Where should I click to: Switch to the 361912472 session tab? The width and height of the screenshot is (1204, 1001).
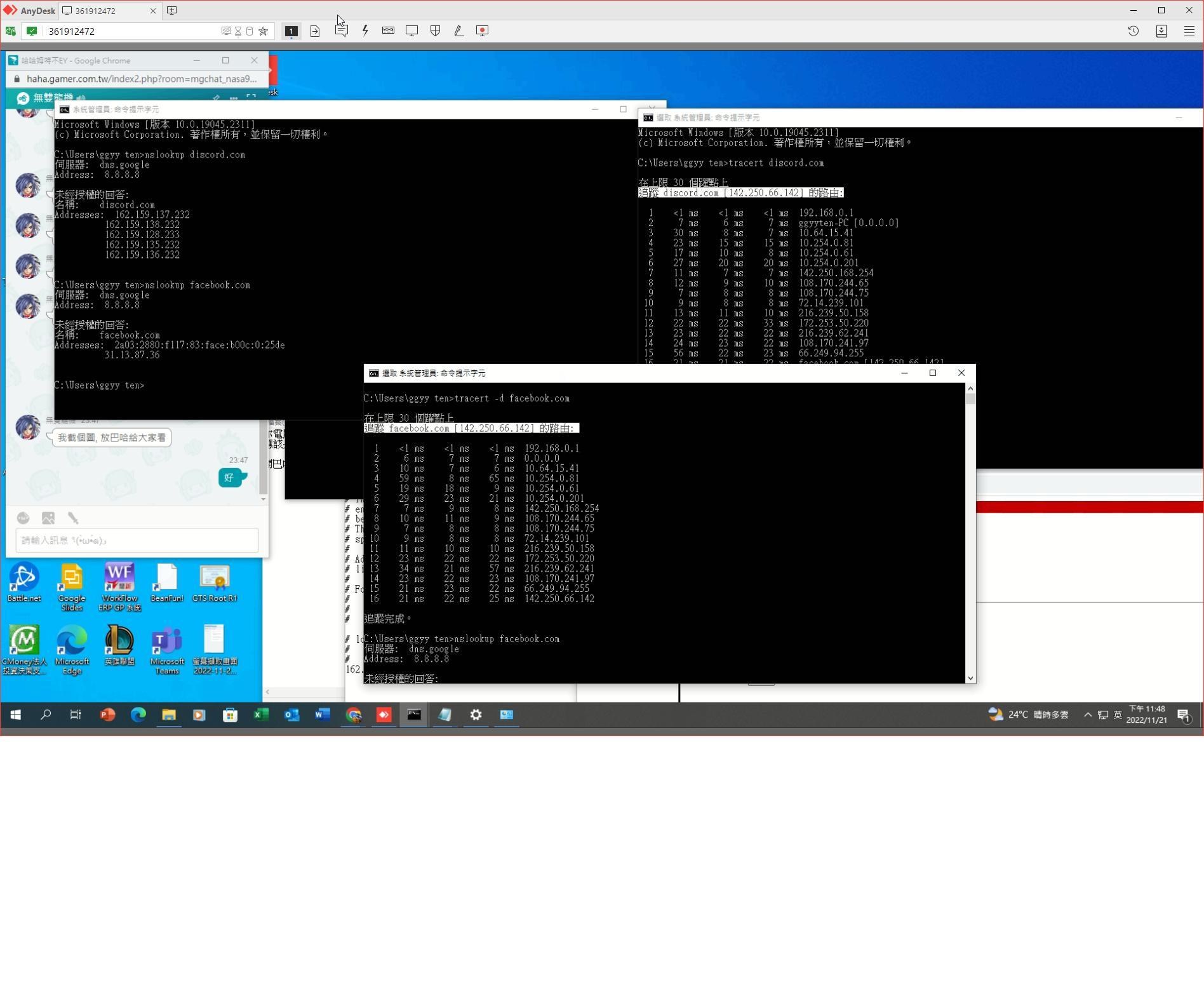109,11
